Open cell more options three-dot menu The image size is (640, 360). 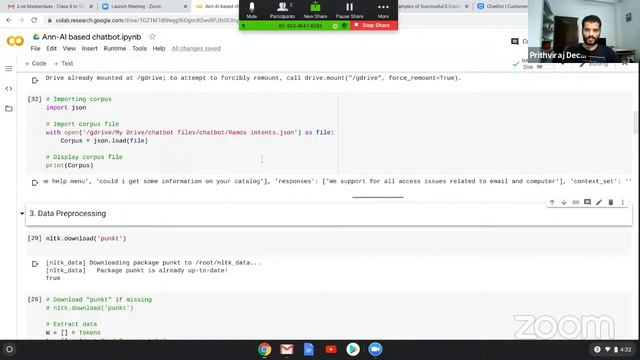[x=622, y=202]
